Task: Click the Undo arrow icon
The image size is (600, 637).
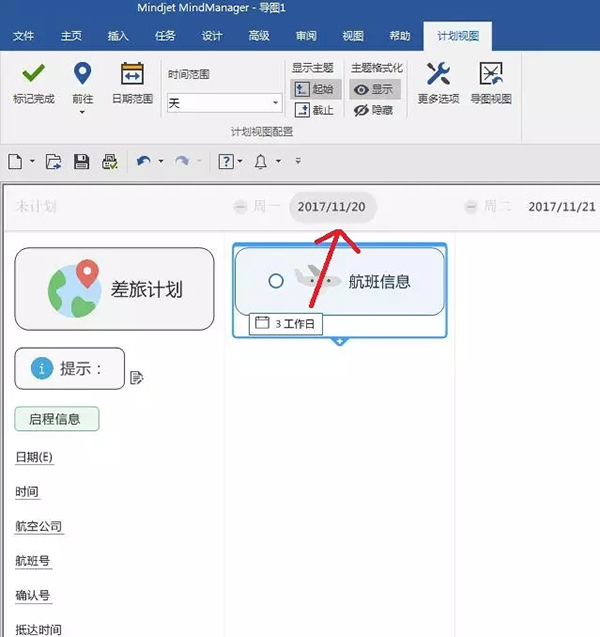Action: pos(143,161)
